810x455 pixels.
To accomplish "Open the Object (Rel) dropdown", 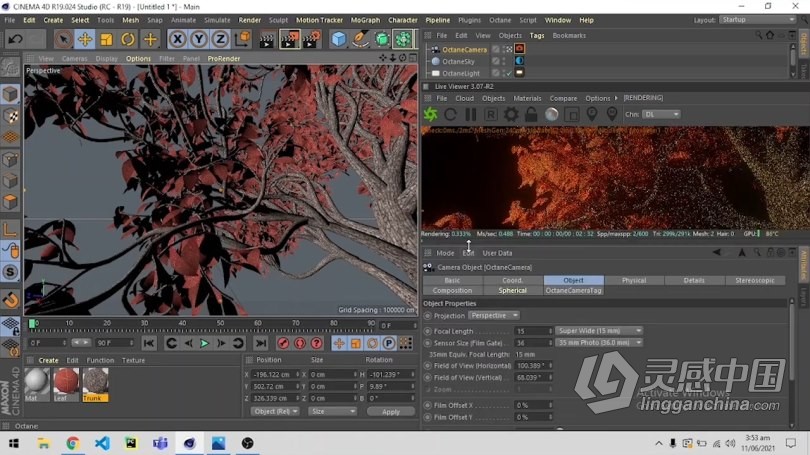I will [275, 412].
